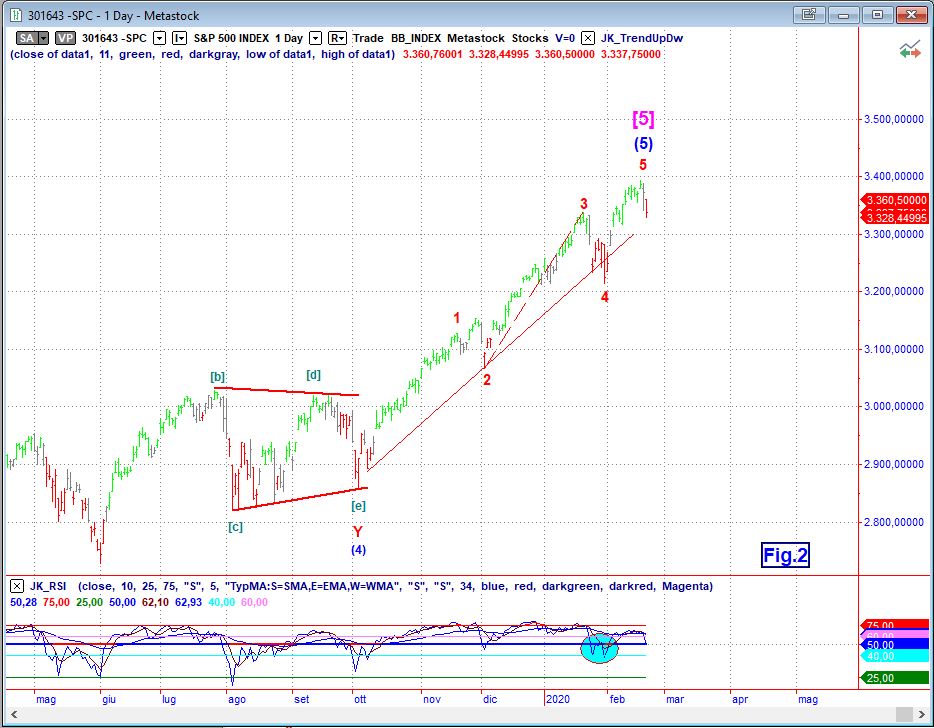Open the symbol dropdown after 301643 -SPC

[159, 38]
